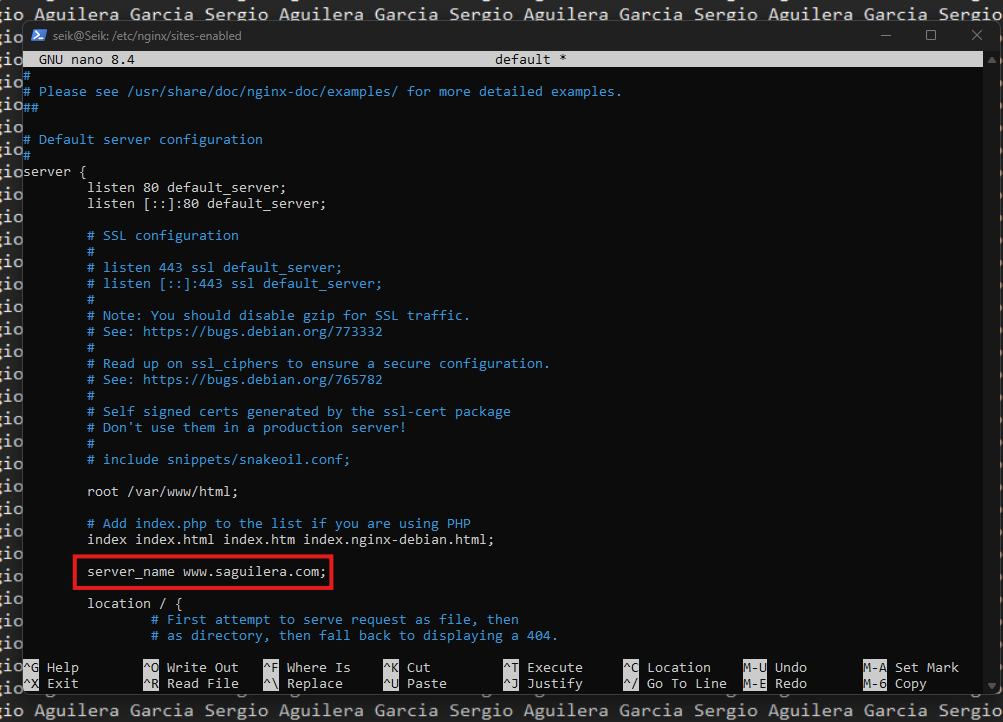Viewport: 1003px width, 722px height.
Task: Click the bugs.debian.org/773332 URL
Action: pos(262,332)
